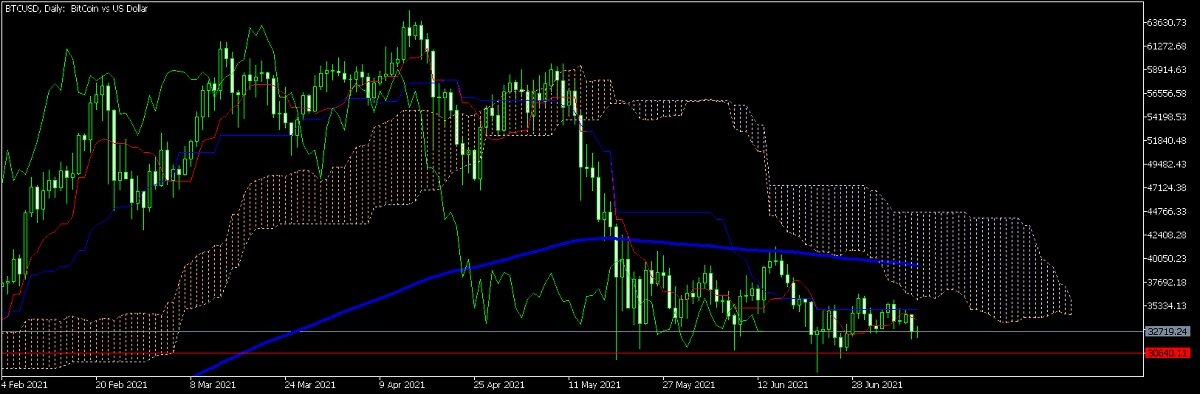Select the red horizontal support line
This screenshot has width=1200, height=394.
click(571, 353)
